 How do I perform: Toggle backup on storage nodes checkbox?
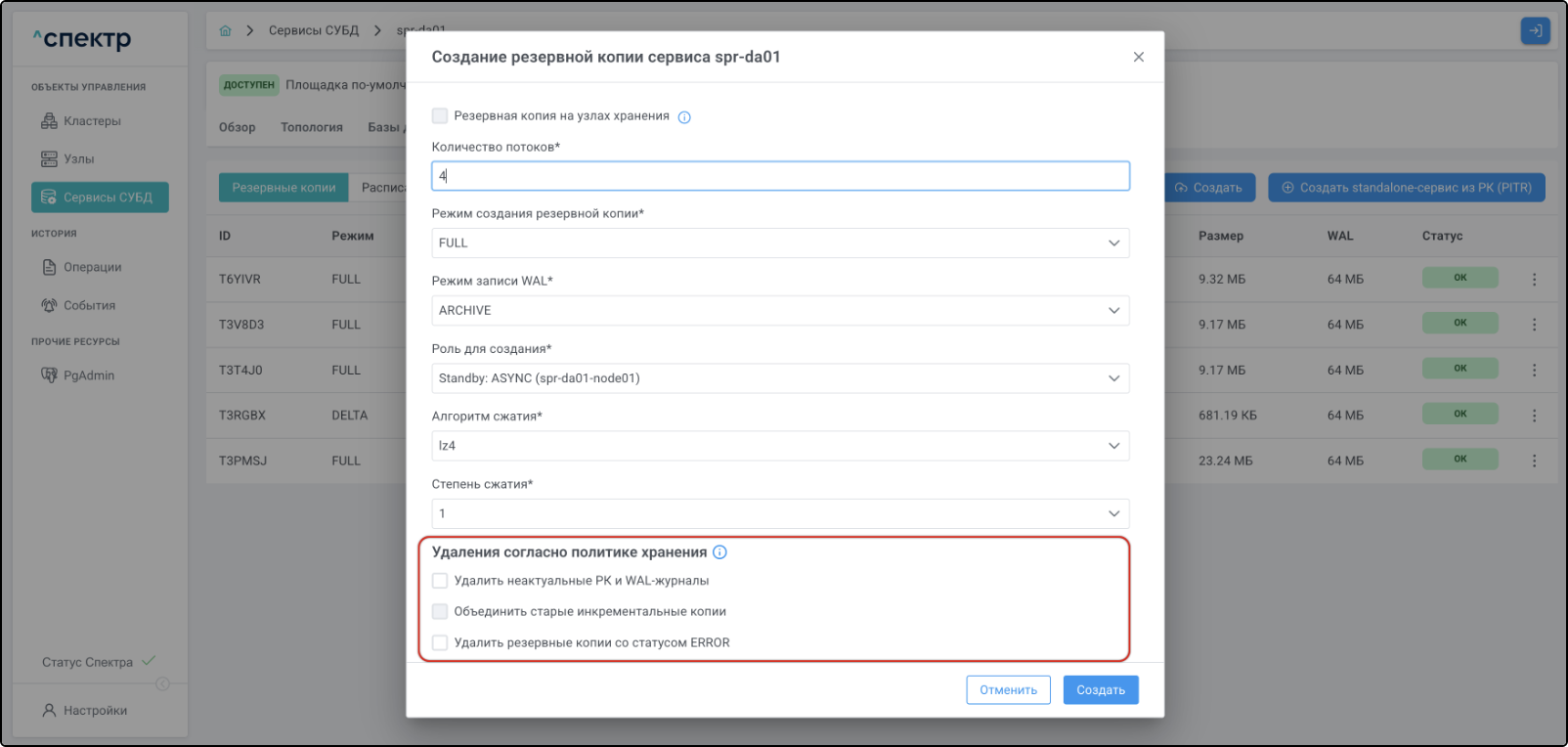tap(440, 115)
